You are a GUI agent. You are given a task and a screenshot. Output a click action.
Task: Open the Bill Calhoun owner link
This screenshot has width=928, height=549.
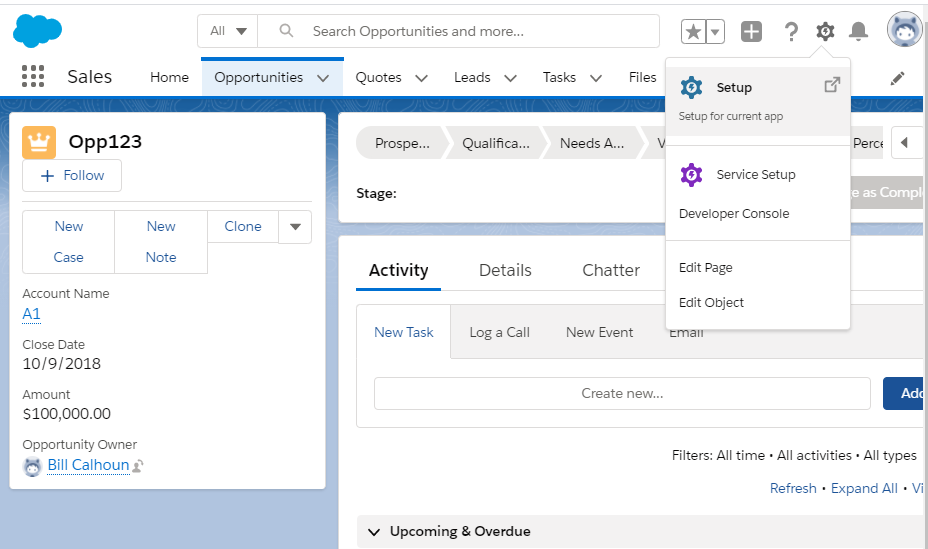[88, 465]
